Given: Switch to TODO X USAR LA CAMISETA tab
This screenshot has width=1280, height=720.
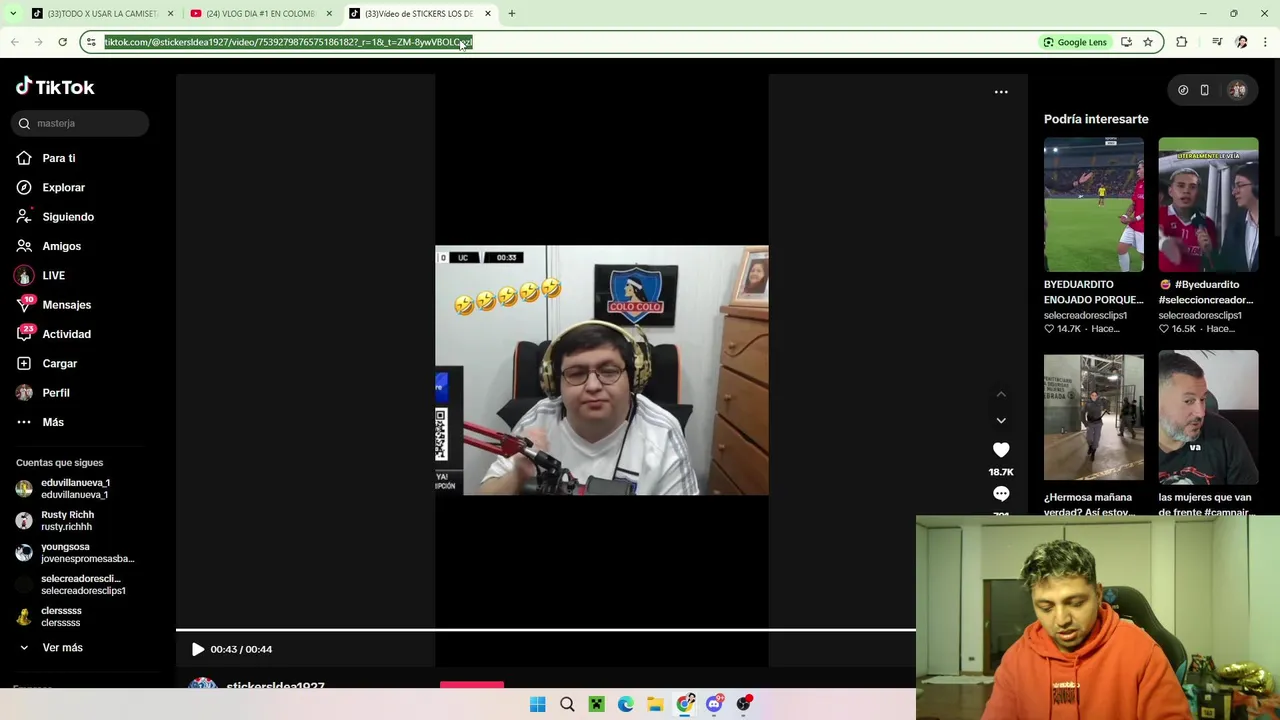Looking at the screenshot, I should (100, 14).
